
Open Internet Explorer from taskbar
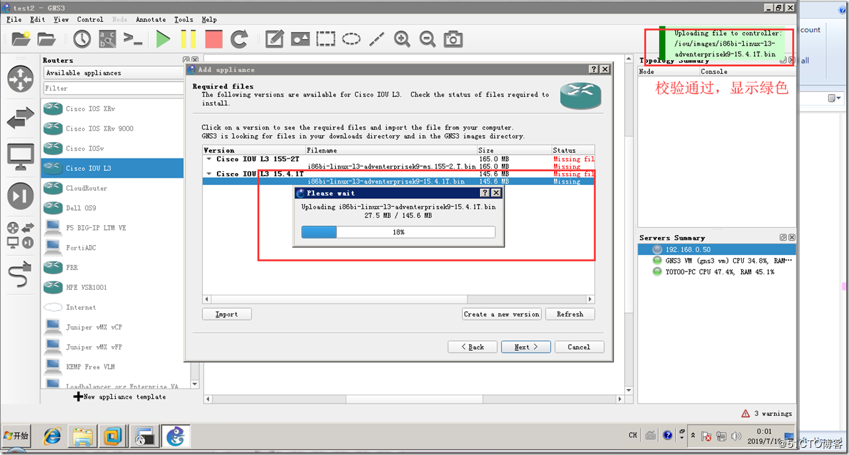pos(53,436)
